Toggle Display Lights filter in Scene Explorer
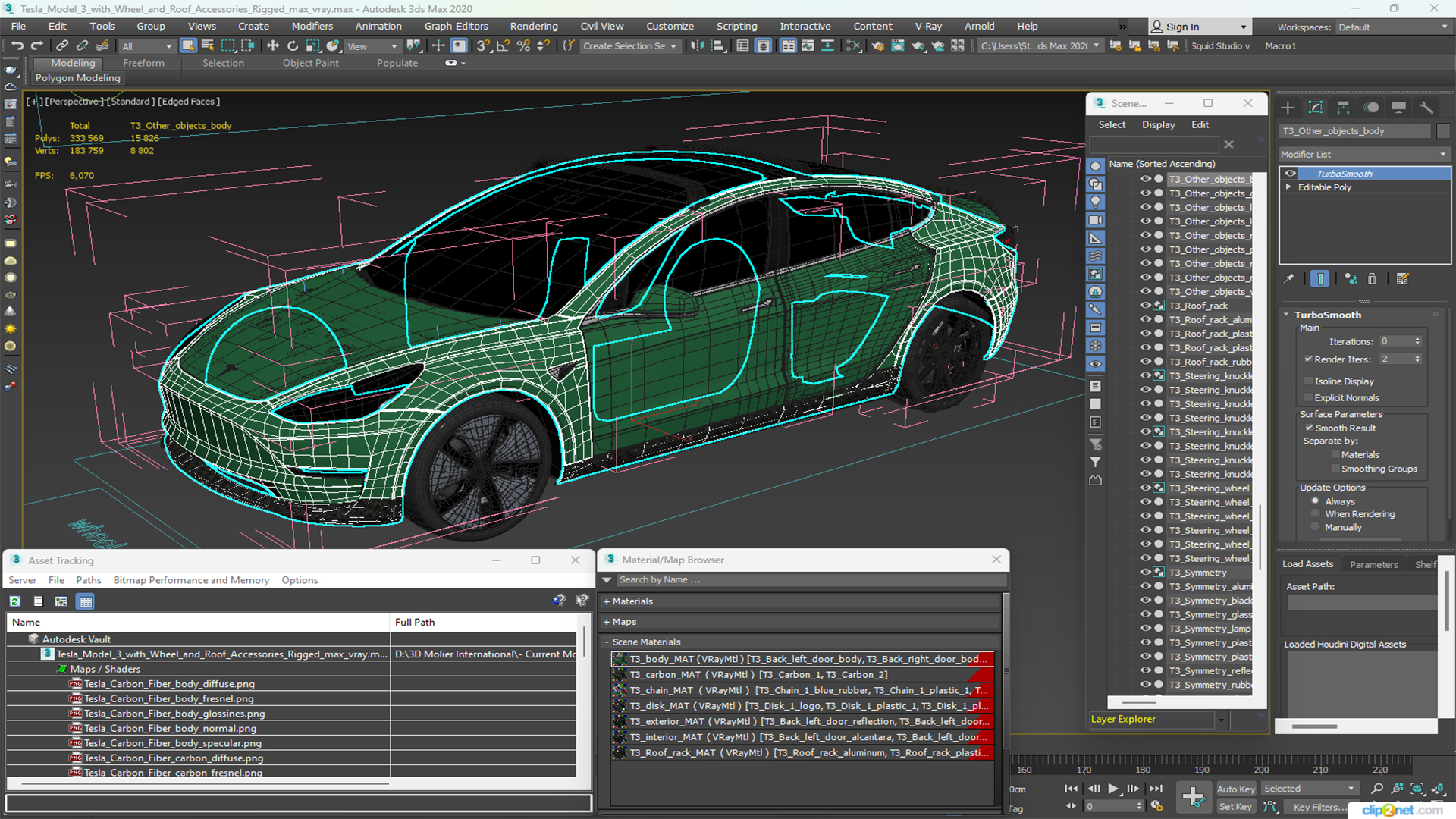Viewport: 1456px width, 819px height. click(1096, 202)
